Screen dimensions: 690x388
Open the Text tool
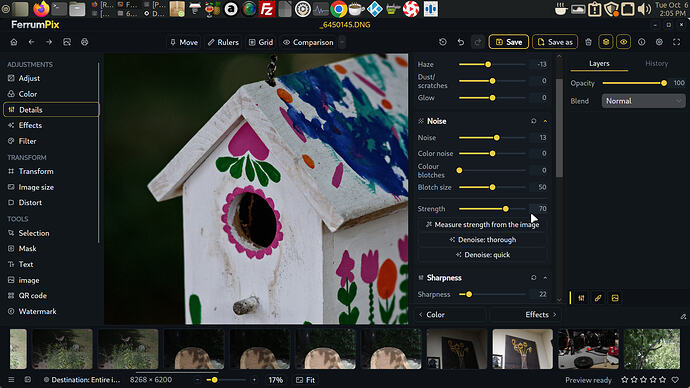(x=51, y=264)
